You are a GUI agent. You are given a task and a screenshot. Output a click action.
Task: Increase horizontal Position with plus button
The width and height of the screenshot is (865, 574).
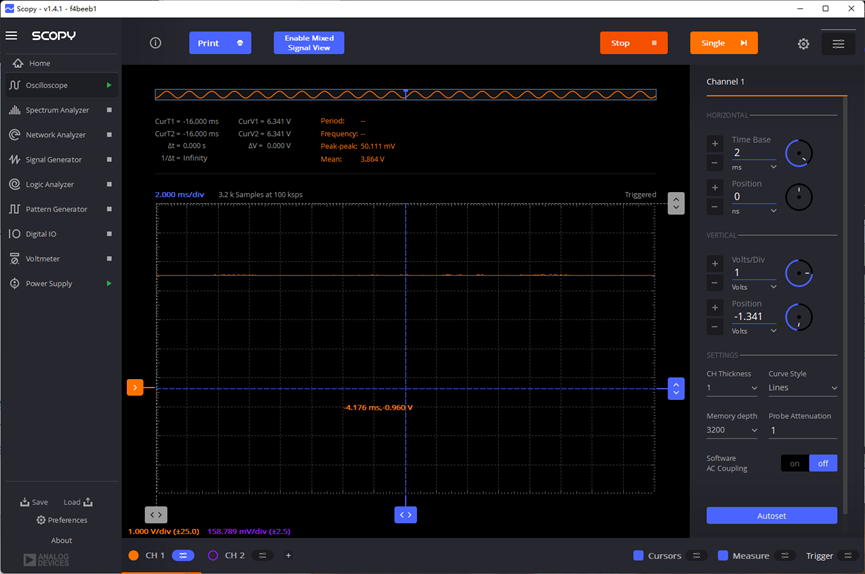point(714,188)
